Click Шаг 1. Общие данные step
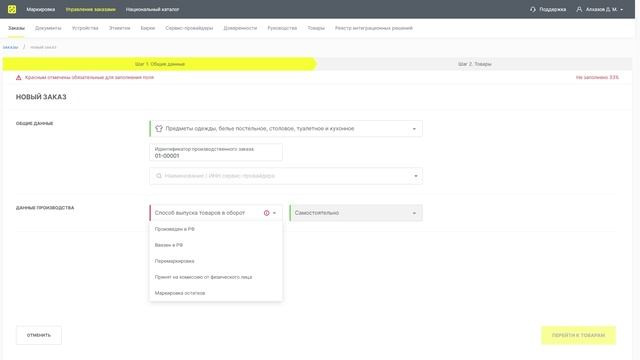640x360 pixels. 160,64
